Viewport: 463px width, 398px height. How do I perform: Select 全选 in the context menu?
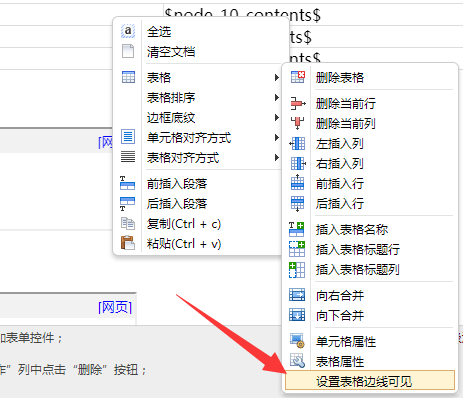[x=159, y=32]
